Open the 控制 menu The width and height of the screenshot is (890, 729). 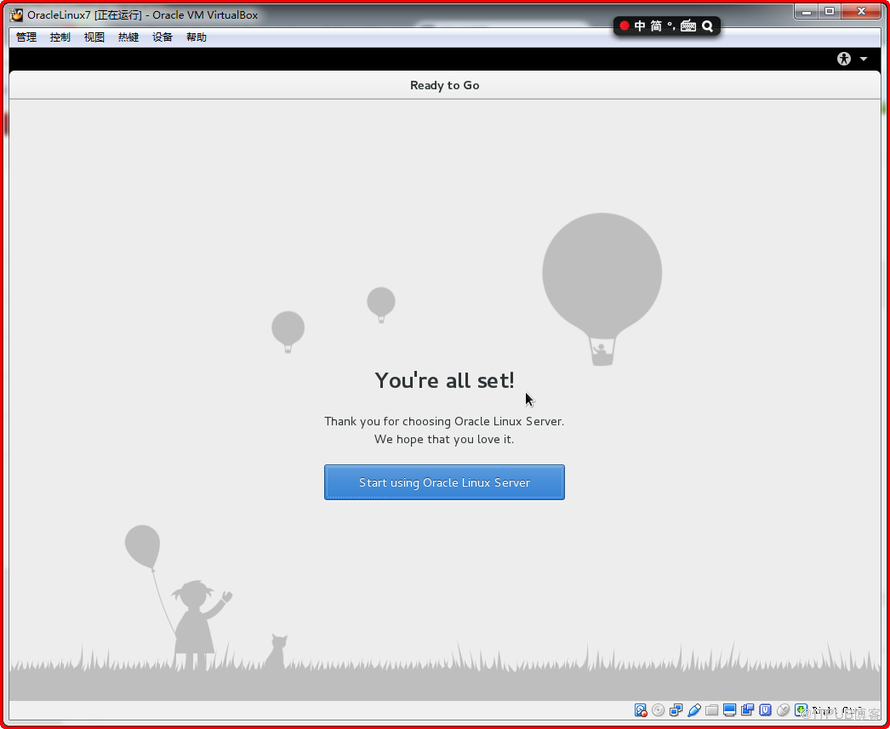click(x=60, y=37)
